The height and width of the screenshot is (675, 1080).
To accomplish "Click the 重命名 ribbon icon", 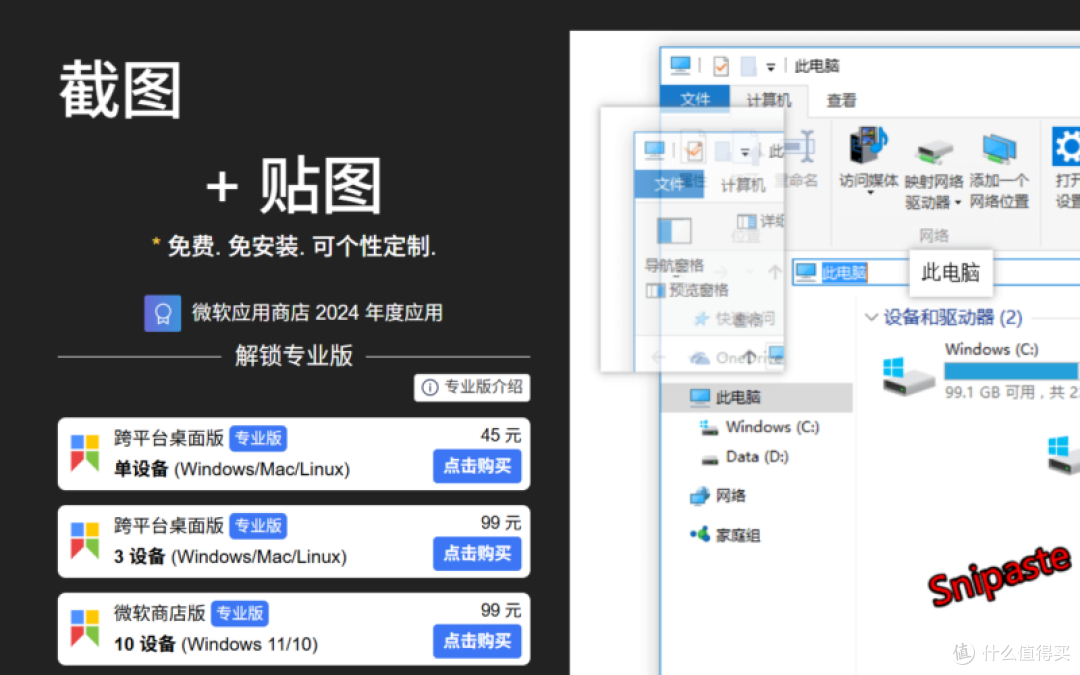I will (800, 145).
